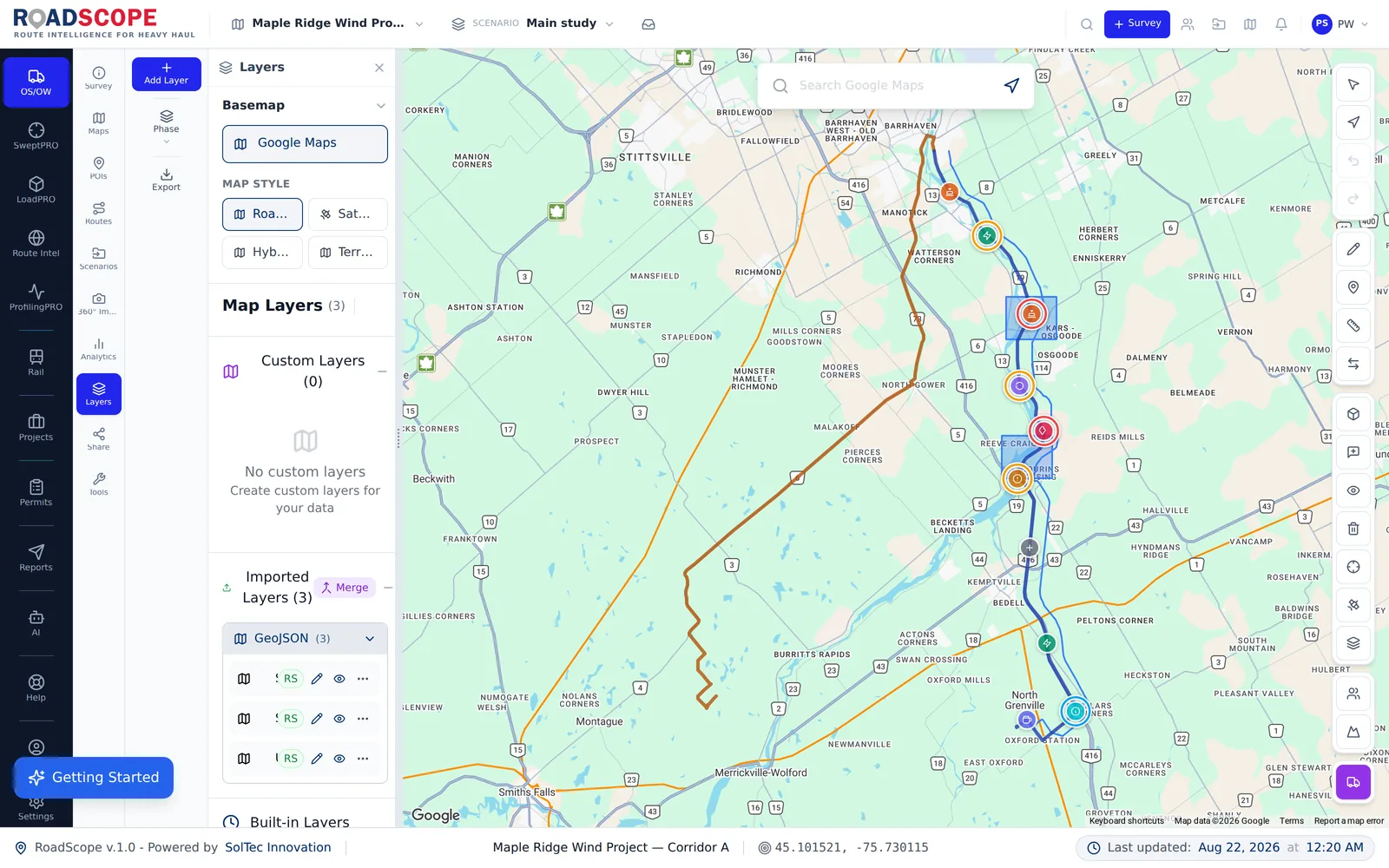Open the SolTec Innovation link
Viewport: 1389px width, 868px height.
click(278, 847)
